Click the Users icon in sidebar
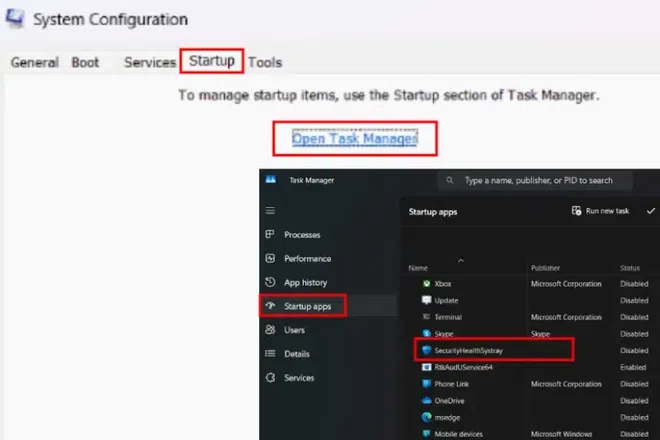 click(270, 330)
